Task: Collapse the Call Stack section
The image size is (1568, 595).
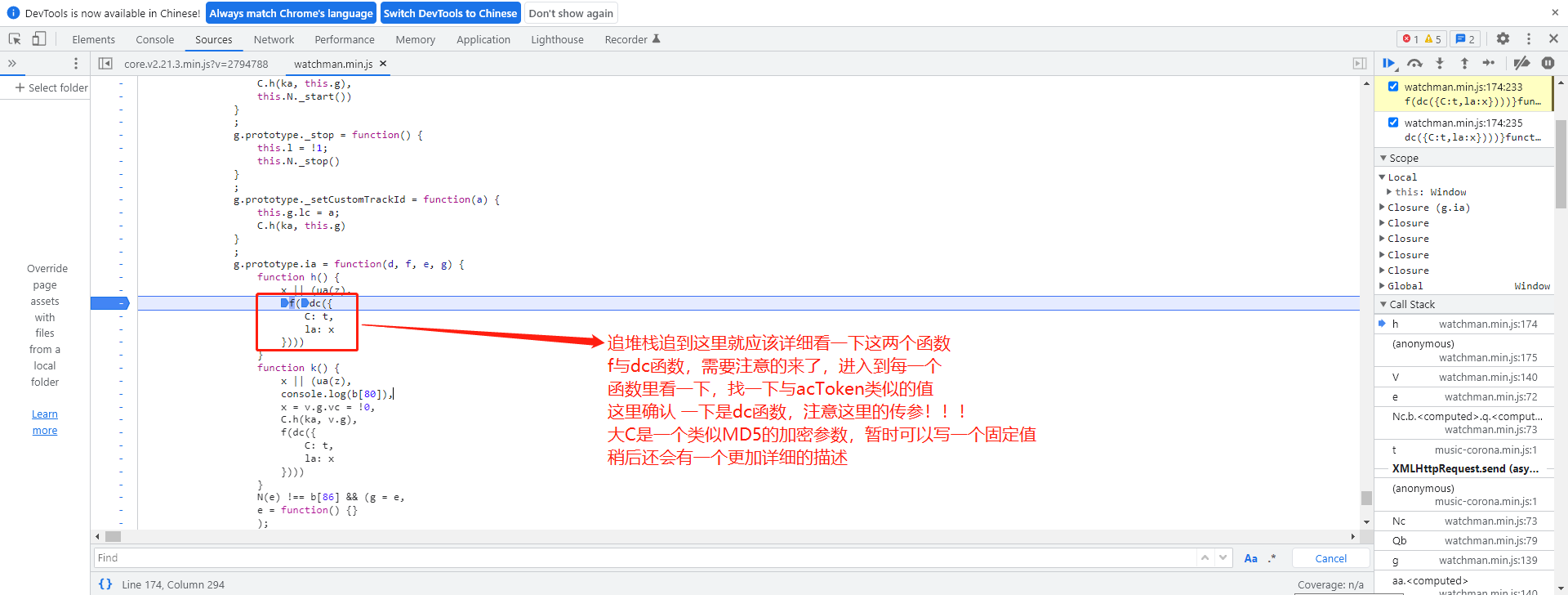Action: [1383, 305]
